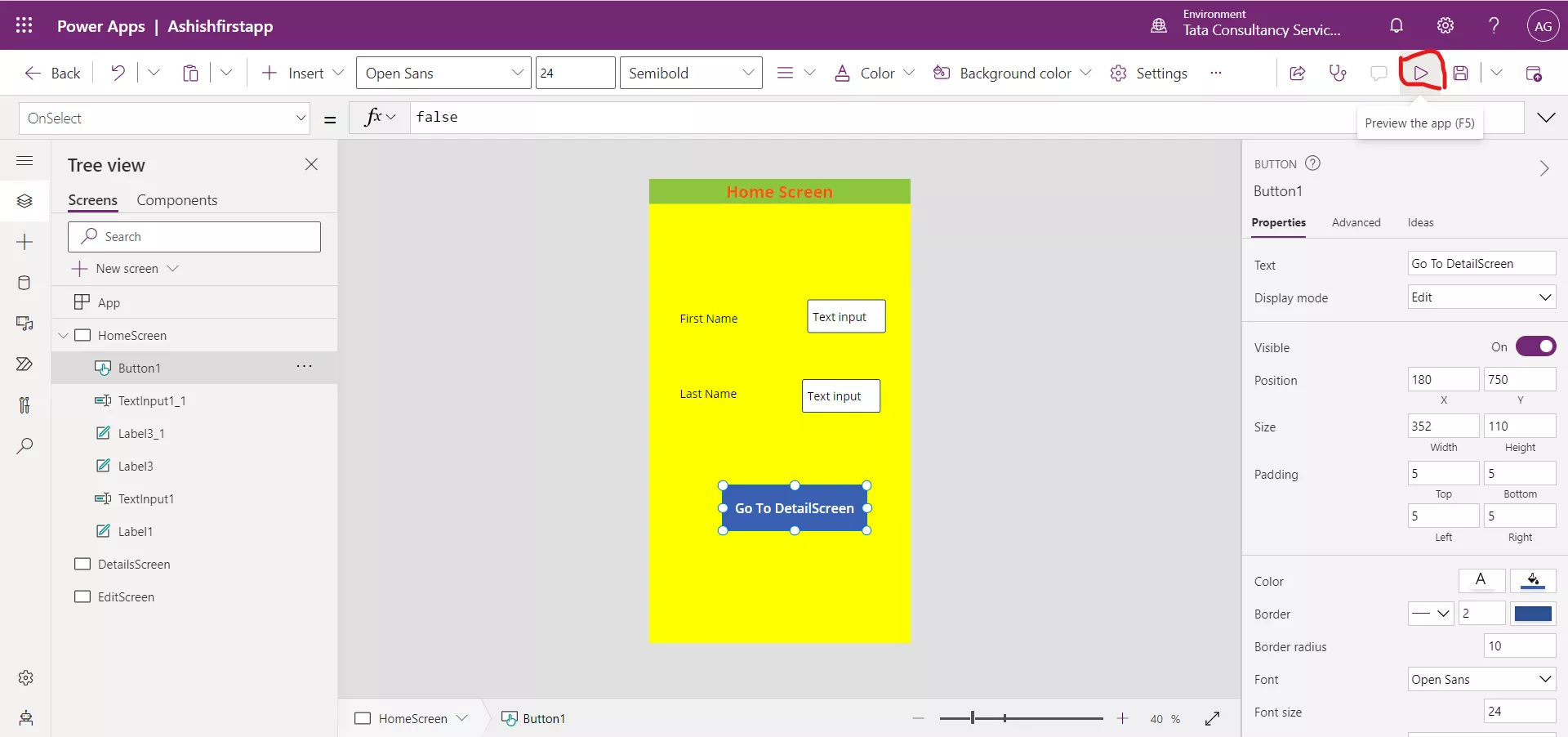Open the Media panel icon
Viewport: 1568px width, 737px height.
(x=24, y=324)
